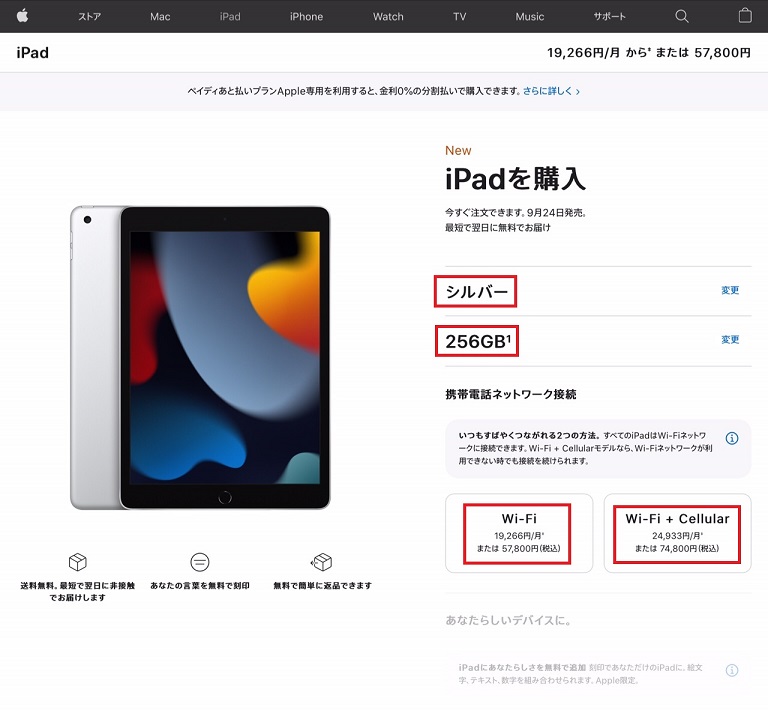
Task: Open the shopping bag icon
Action: 745,16
